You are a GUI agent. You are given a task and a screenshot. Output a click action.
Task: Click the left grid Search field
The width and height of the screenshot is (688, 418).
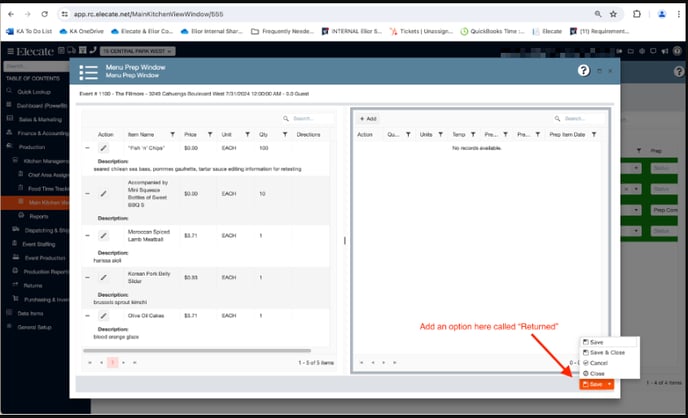pyautogui.click(x=310, y=118)
